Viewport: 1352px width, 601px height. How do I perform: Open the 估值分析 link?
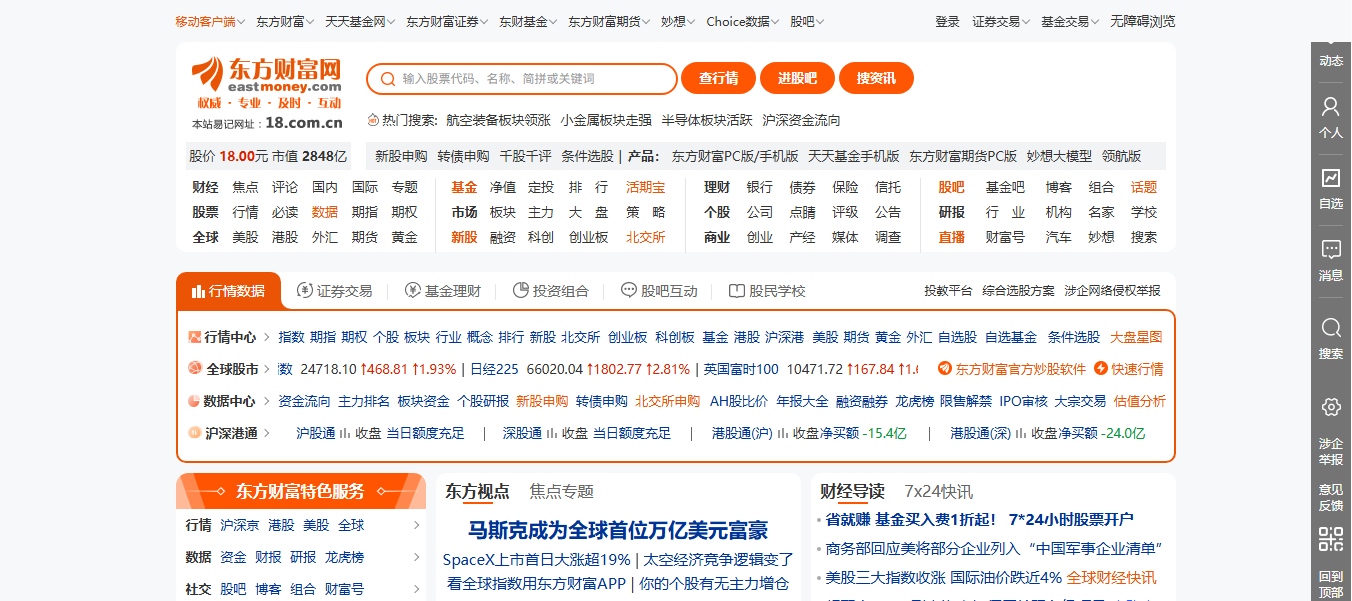tap(1140, 401)
